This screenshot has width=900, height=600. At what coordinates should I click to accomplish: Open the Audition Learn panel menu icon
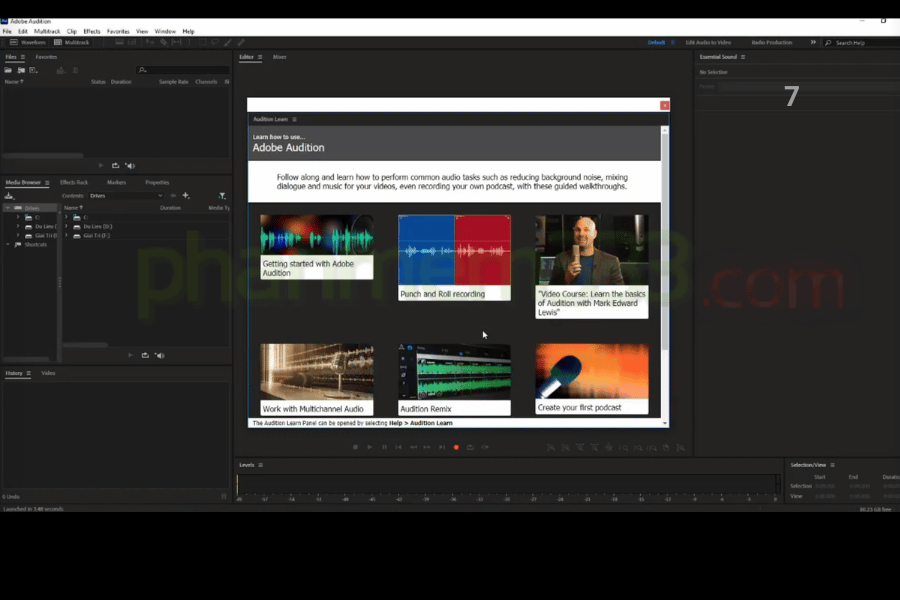tap(294, 119)
